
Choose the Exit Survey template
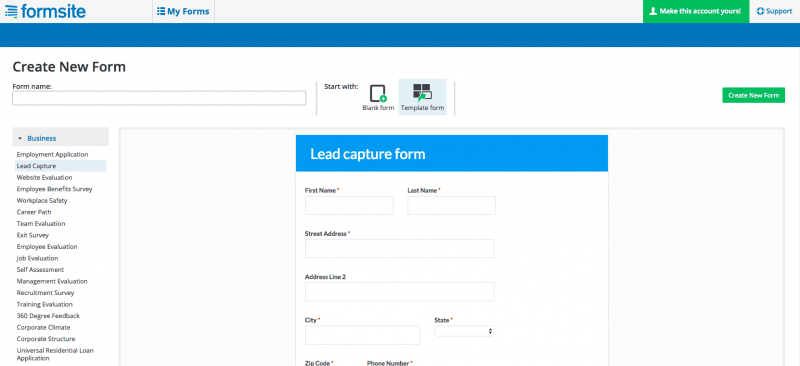point(33,235)
